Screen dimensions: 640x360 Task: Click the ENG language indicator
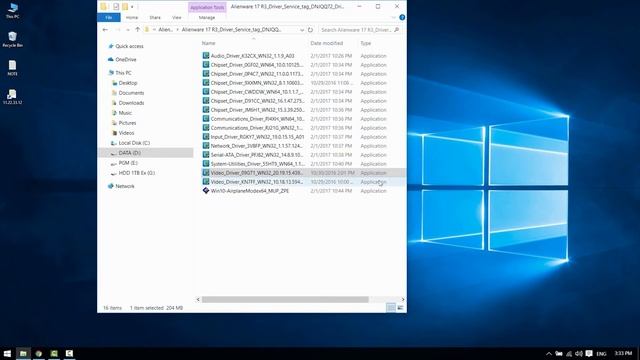tap(601, 354)
